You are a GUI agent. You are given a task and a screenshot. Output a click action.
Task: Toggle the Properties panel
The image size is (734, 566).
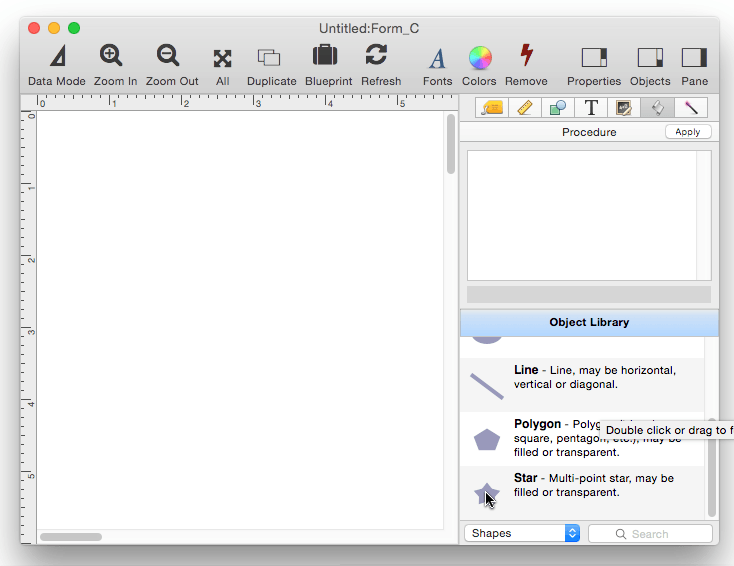[x=594, y=58]
